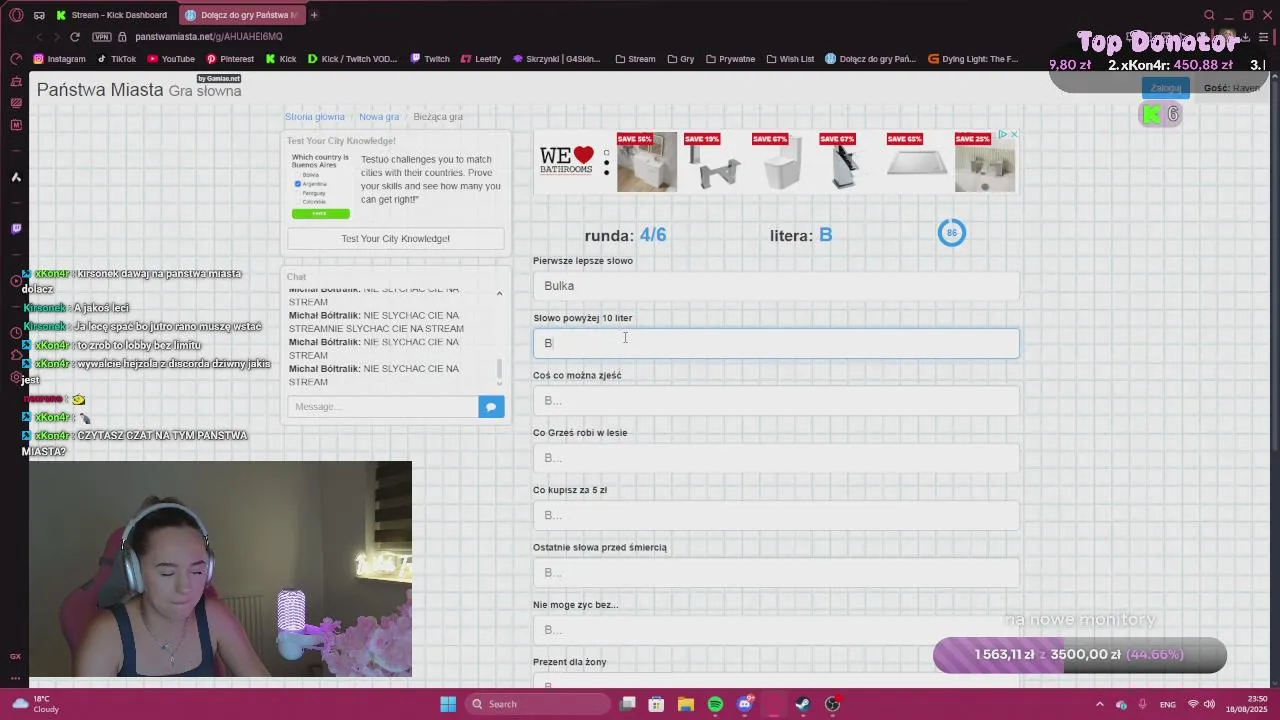The image size is (1280, 720).
Task: Open the Instagram bookmark
Action: (x=59, y=59)
